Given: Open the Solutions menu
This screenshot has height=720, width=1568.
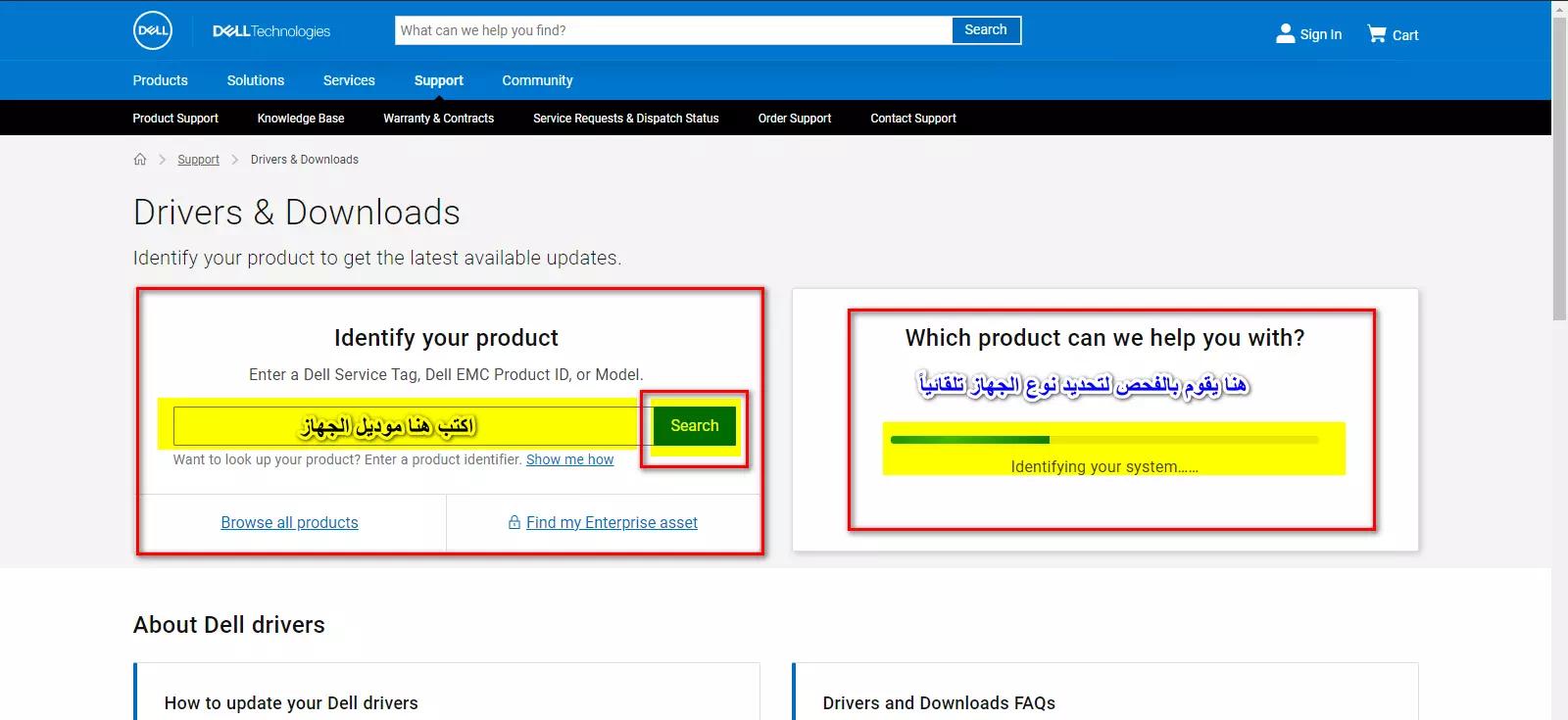Looking at the screenshot, I should [x=256, y=80].
